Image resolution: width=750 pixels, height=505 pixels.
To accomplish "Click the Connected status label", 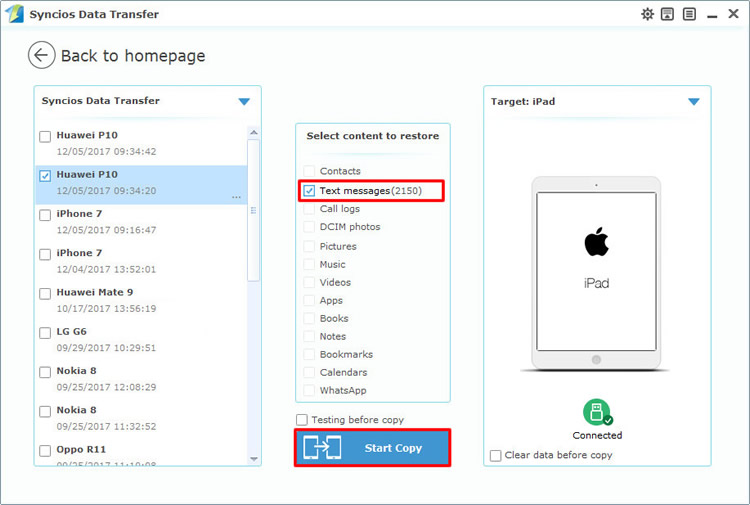I will click(597, 435).
